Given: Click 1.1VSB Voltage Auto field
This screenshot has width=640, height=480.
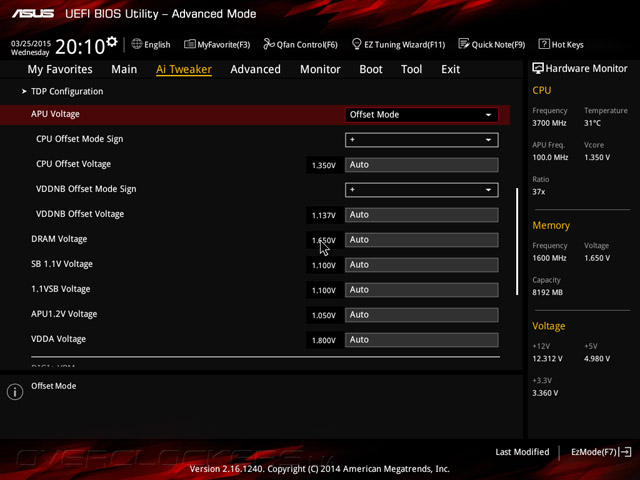Looking at the screenshot, I should 422,290.
